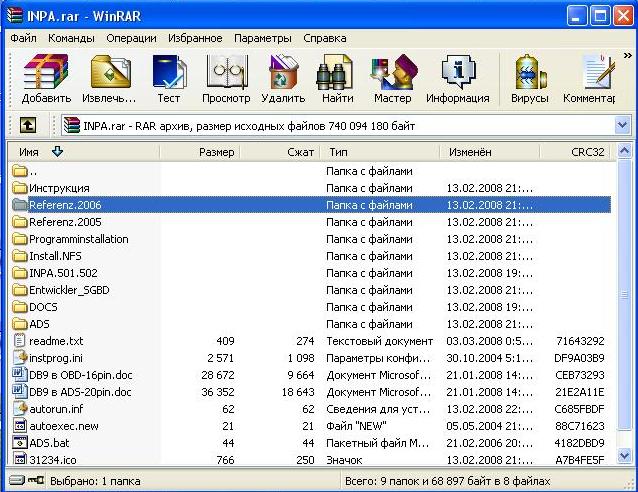This screenshot has width=638, height=492.
Task: Click the Инструкция folder icon
Action: (20, 188)
